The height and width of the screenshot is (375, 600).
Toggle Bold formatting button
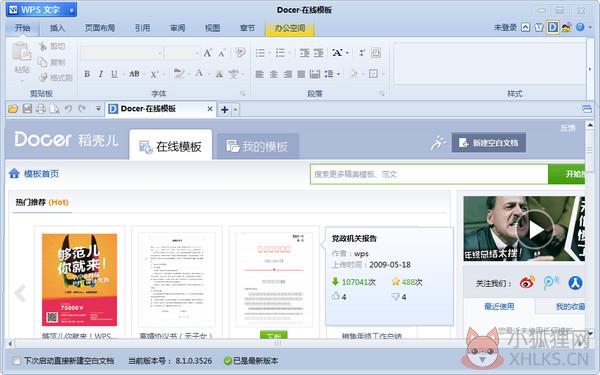click(x=87, y=74)
